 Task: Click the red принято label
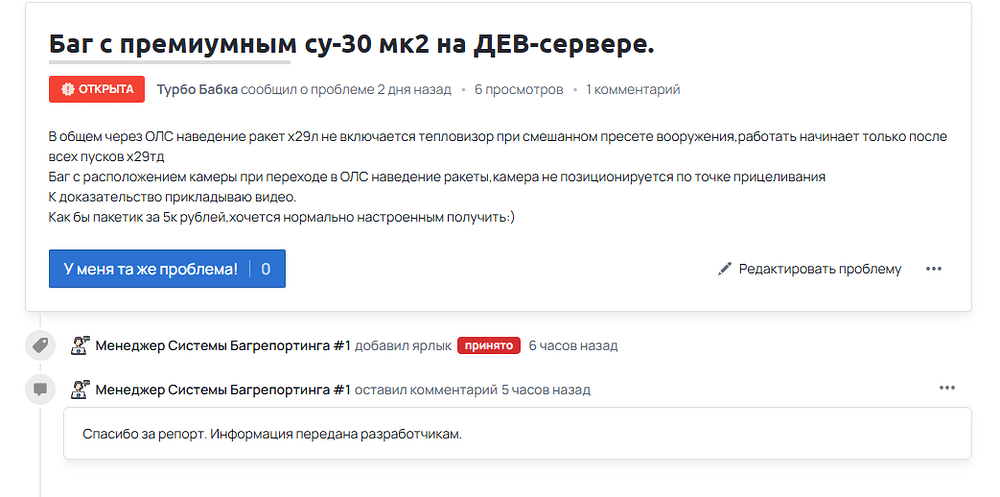click(x=489, y=346)
